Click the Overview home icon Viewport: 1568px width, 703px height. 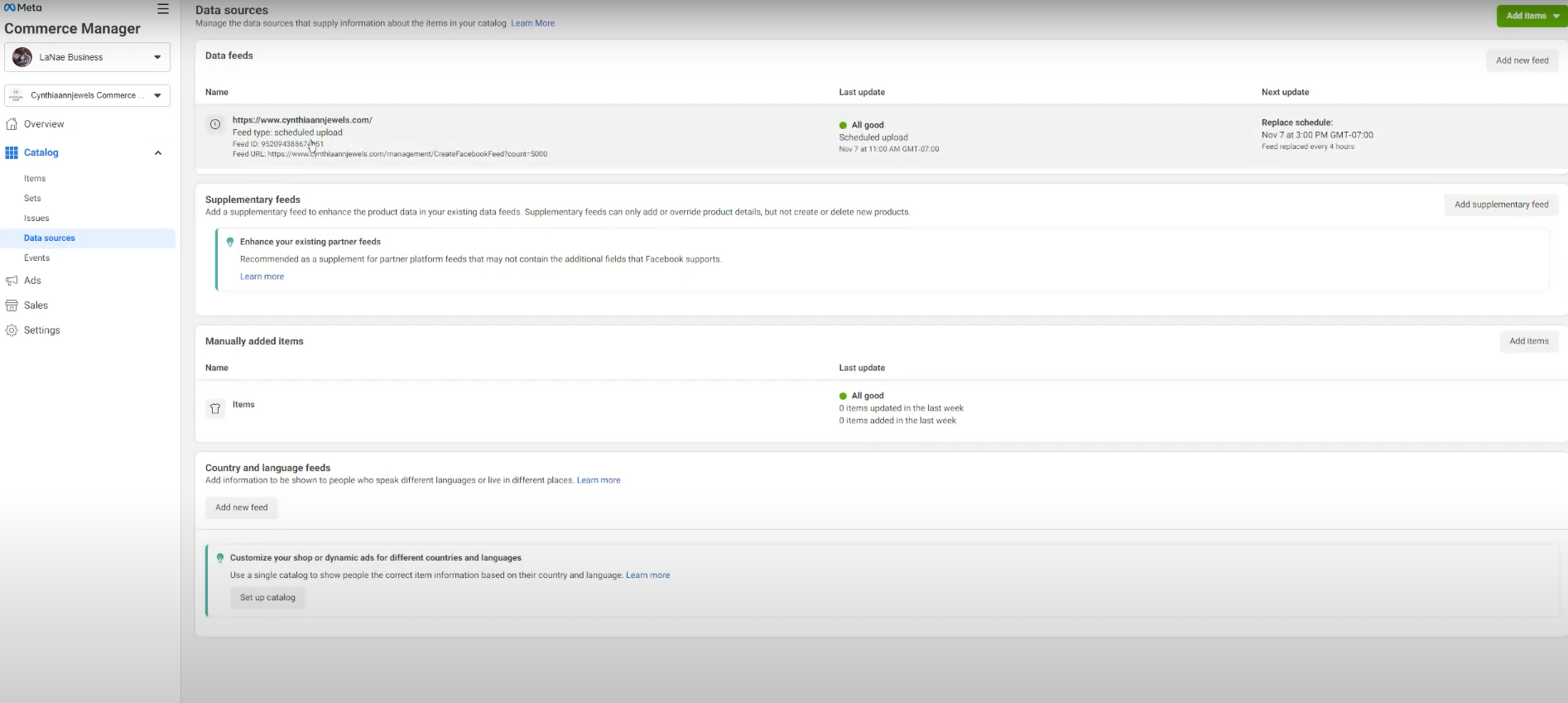coord(12,124)
